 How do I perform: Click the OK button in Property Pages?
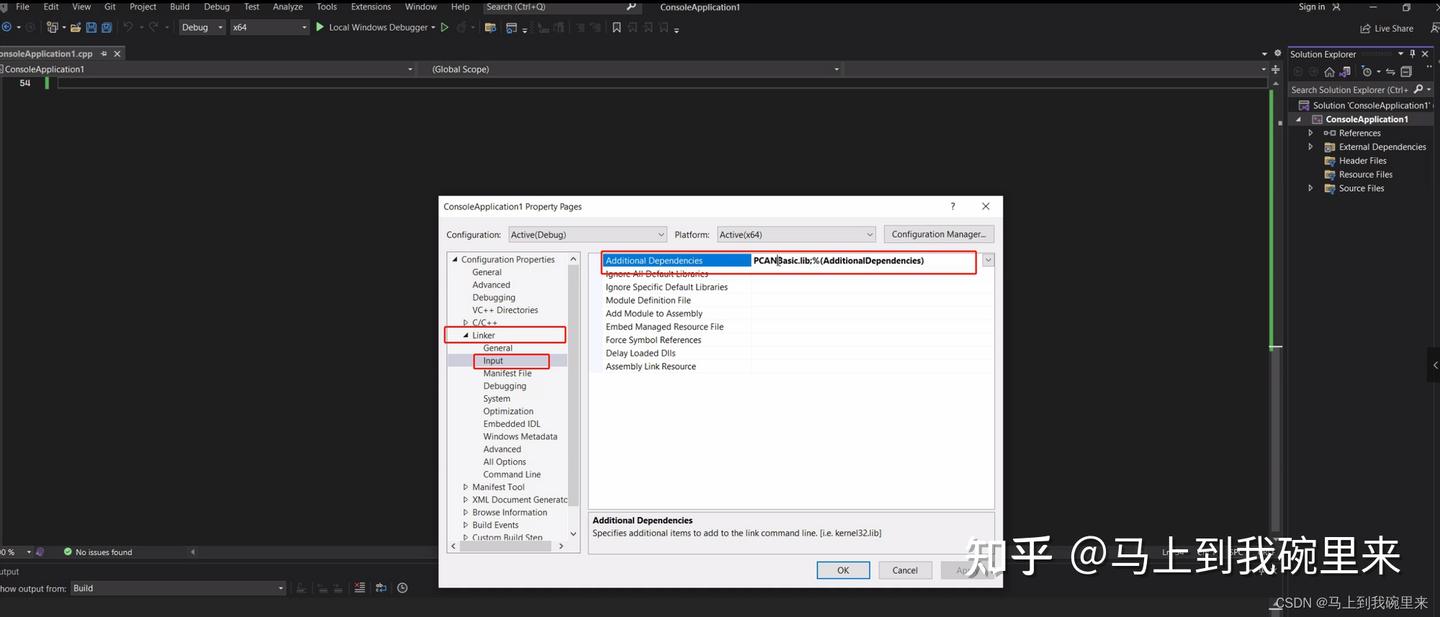[843, 569]
